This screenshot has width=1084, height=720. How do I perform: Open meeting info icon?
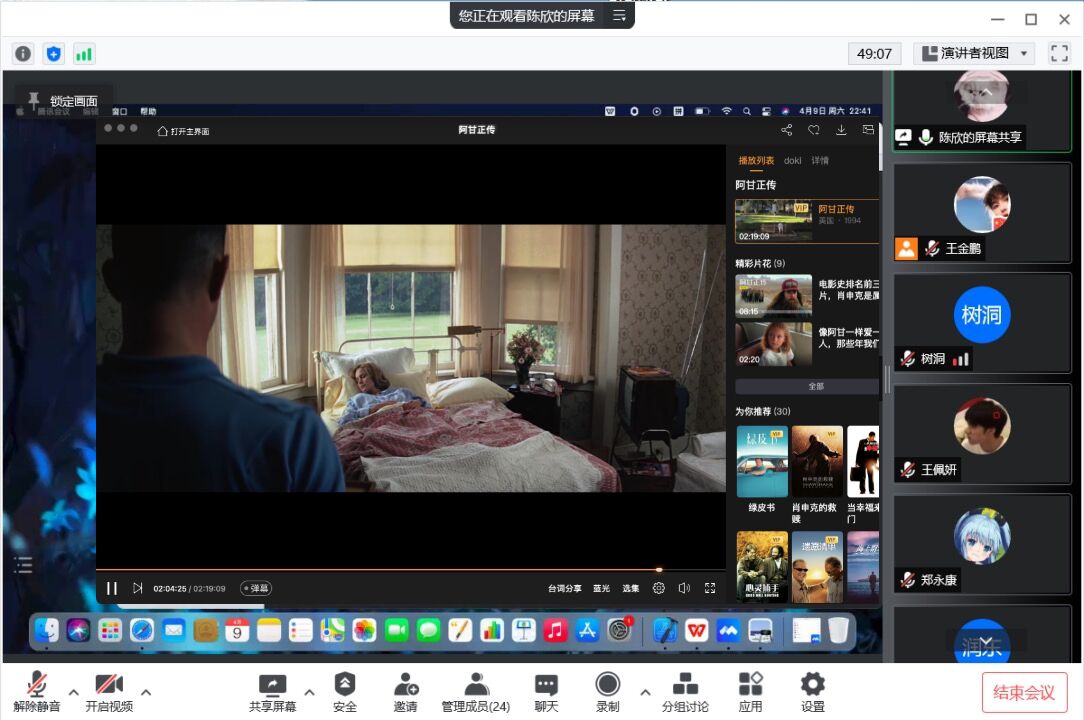23,54
